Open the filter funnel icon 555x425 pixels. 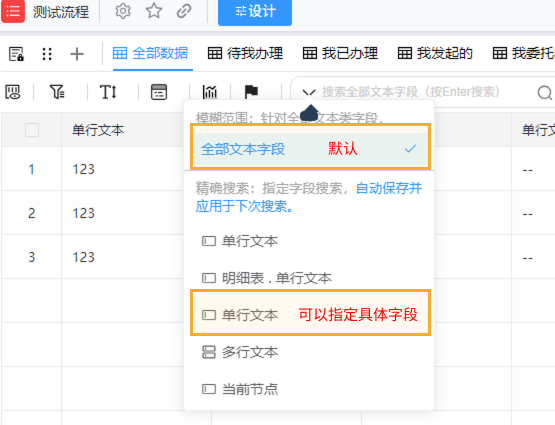57,92
